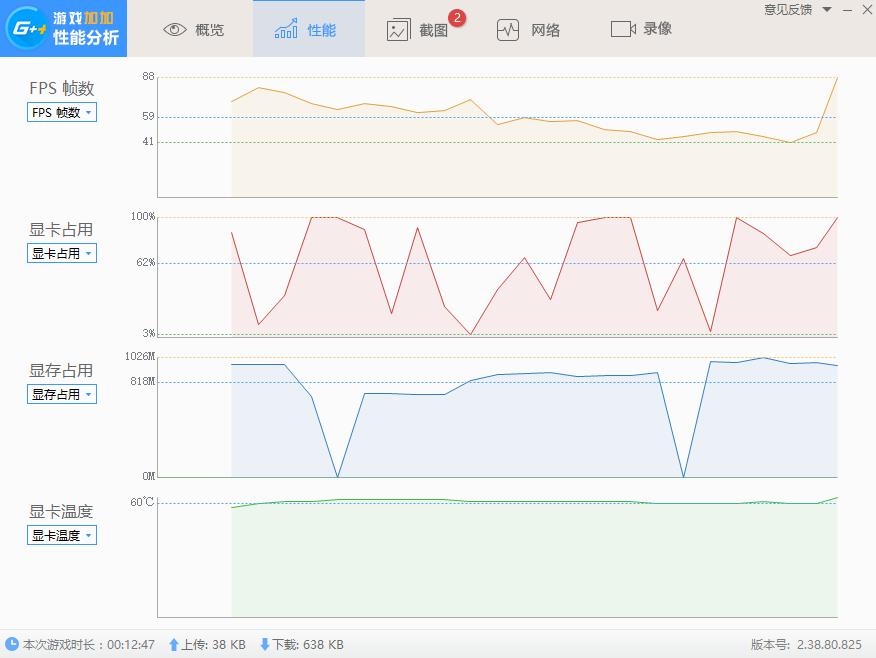Click the red notification badge on 截图
This screenshot has width=876, height=658.
click(457, 17)
